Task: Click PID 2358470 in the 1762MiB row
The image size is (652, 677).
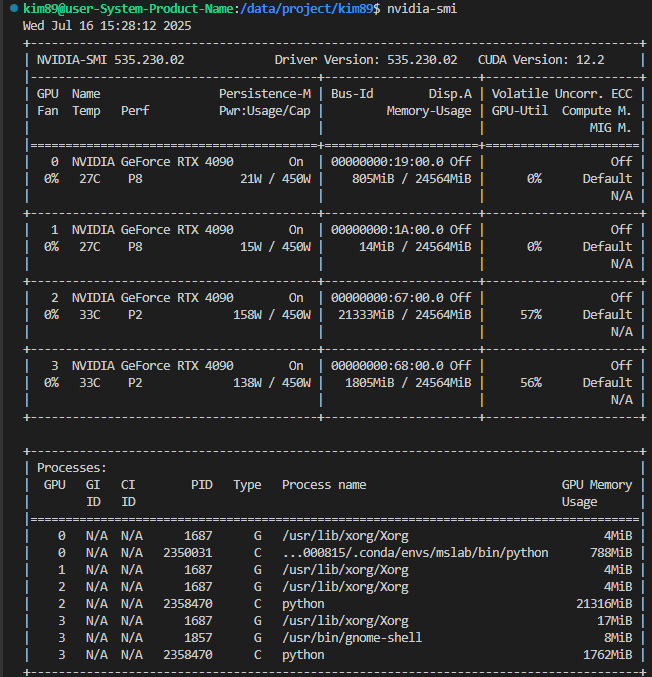Action: 187,655
